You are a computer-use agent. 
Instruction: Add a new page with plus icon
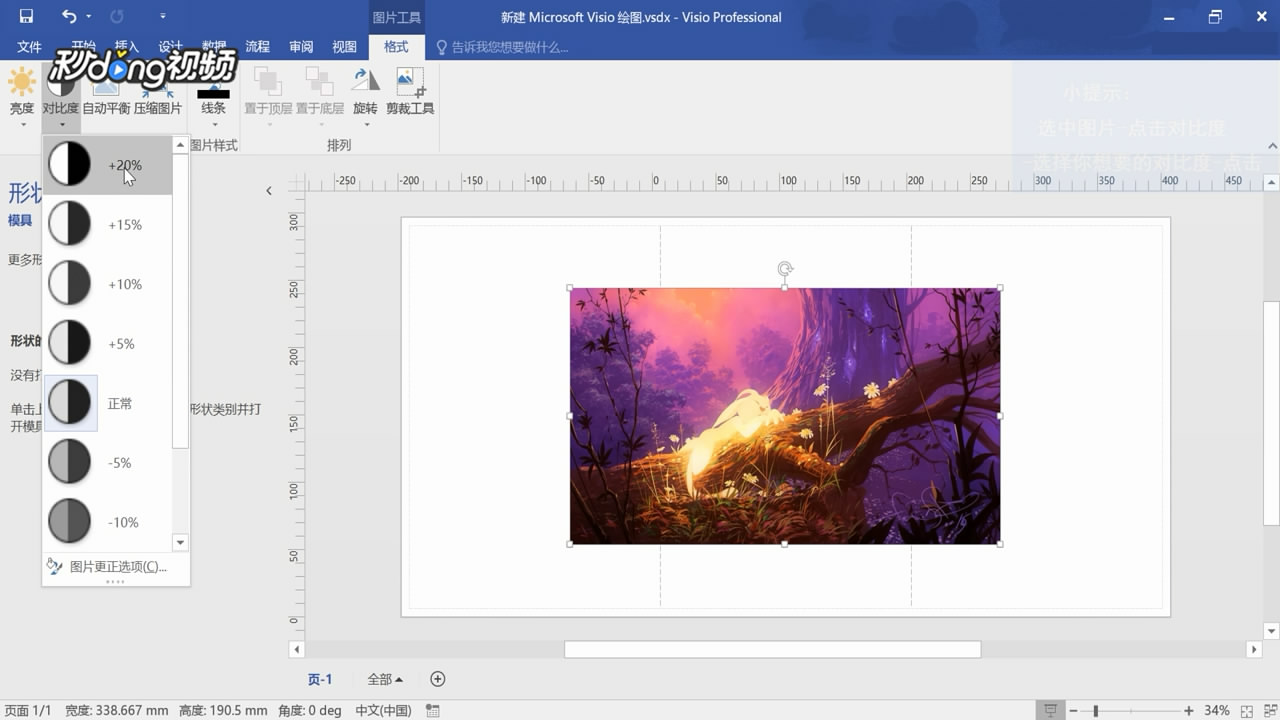pos(437,679)
